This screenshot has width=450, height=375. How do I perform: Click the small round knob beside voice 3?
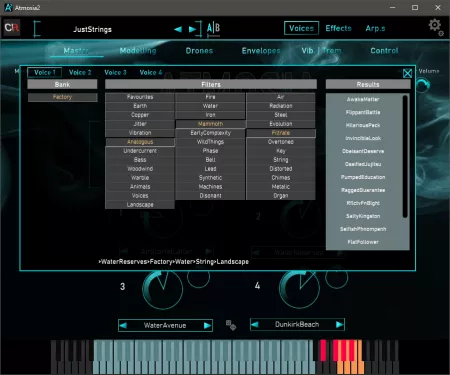[x=198, y=277]
